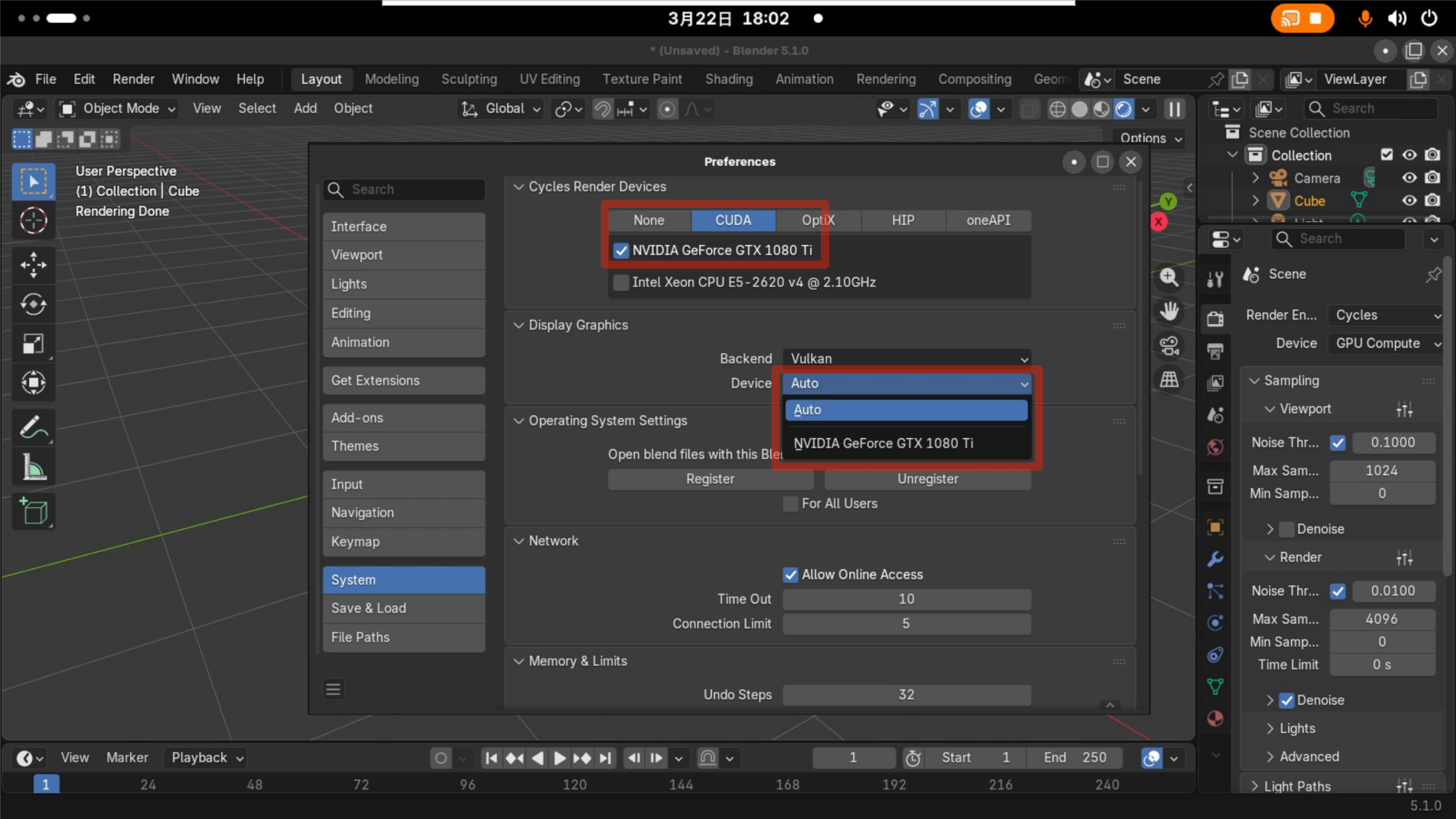Enable viewport Denoise checkbox
The image size is (1456, 819).
point(1286,529)
